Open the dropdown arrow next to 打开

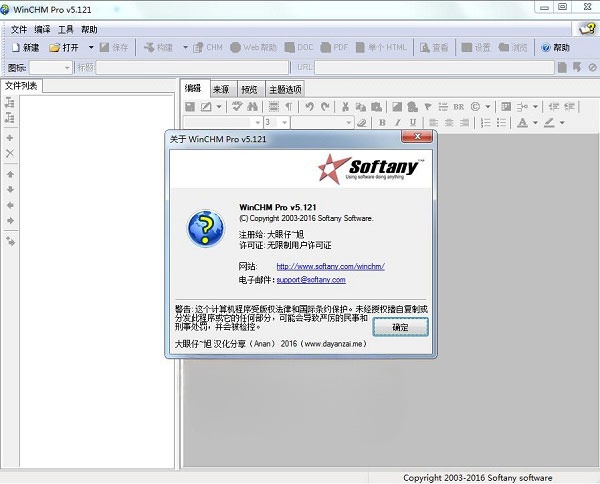tap(90, 47)
